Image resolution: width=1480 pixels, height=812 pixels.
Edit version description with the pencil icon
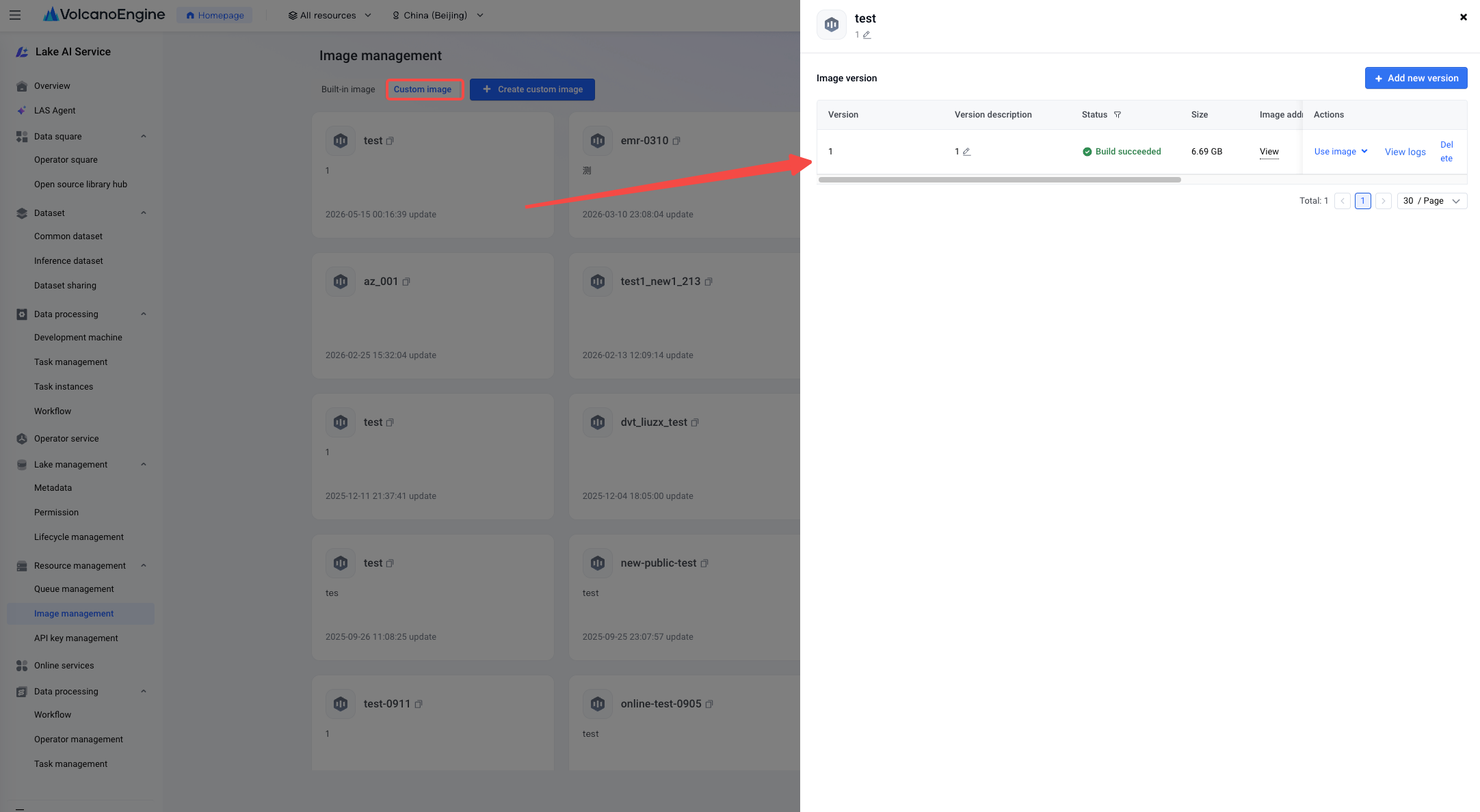pos(966,152)
